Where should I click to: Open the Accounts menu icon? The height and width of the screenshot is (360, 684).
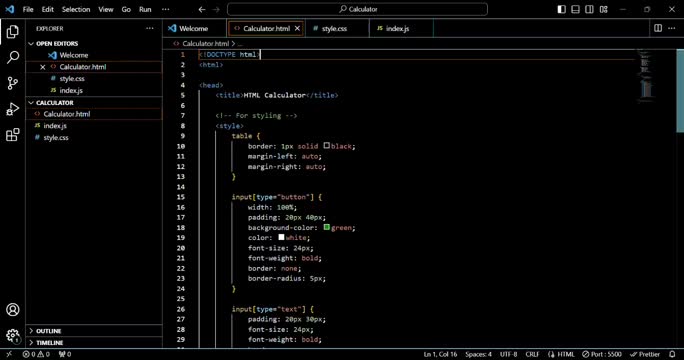click(x=13, y=309)
